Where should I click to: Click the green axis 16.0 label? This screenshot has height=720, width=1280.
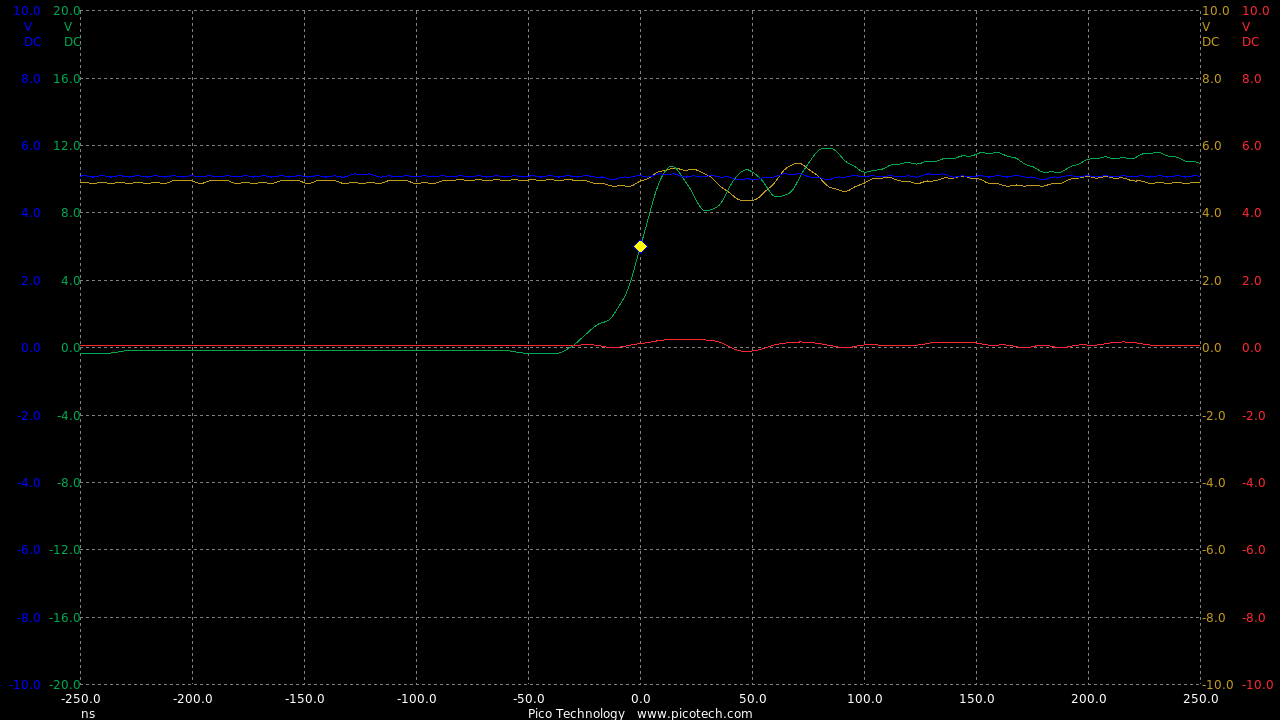point(66,78)
